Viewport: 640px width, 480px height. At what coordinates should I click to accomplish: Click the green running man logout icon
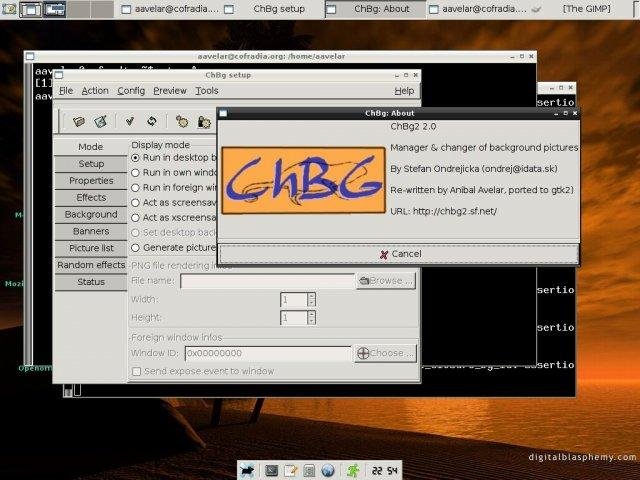click(x=353, y=471)
